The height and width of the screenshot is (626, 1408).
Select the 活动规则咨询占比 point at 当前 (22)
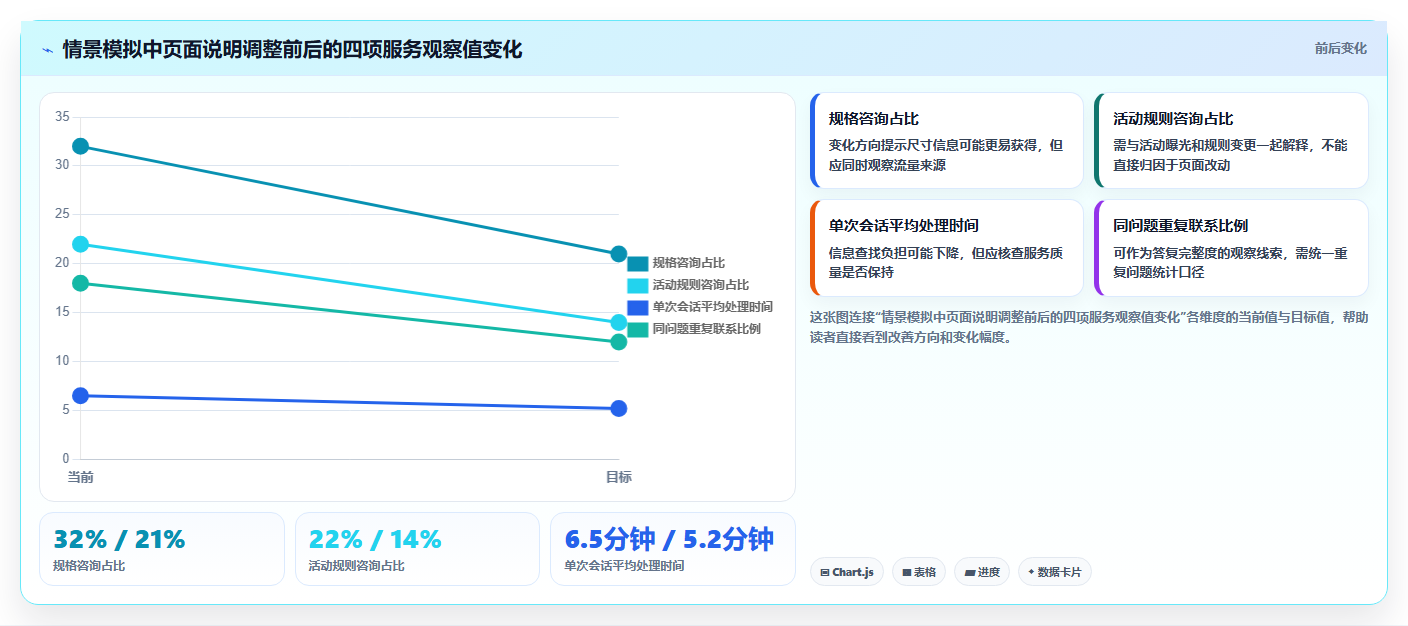coord(81,244)
